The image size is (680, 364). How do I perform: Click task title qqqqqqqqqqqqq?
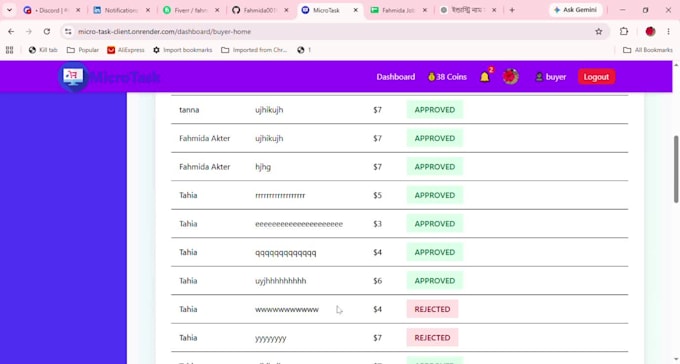(285, 253)
